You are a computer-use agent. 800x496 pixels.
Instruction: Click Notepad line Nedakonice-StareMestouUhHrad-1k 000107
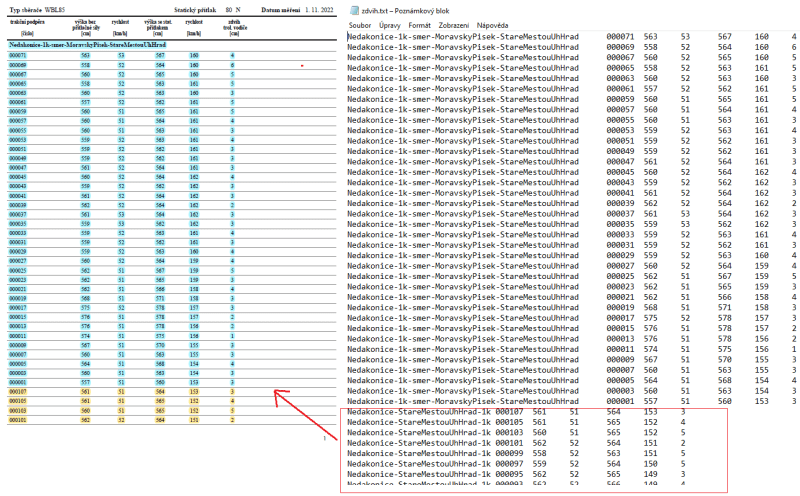[516, 412]
